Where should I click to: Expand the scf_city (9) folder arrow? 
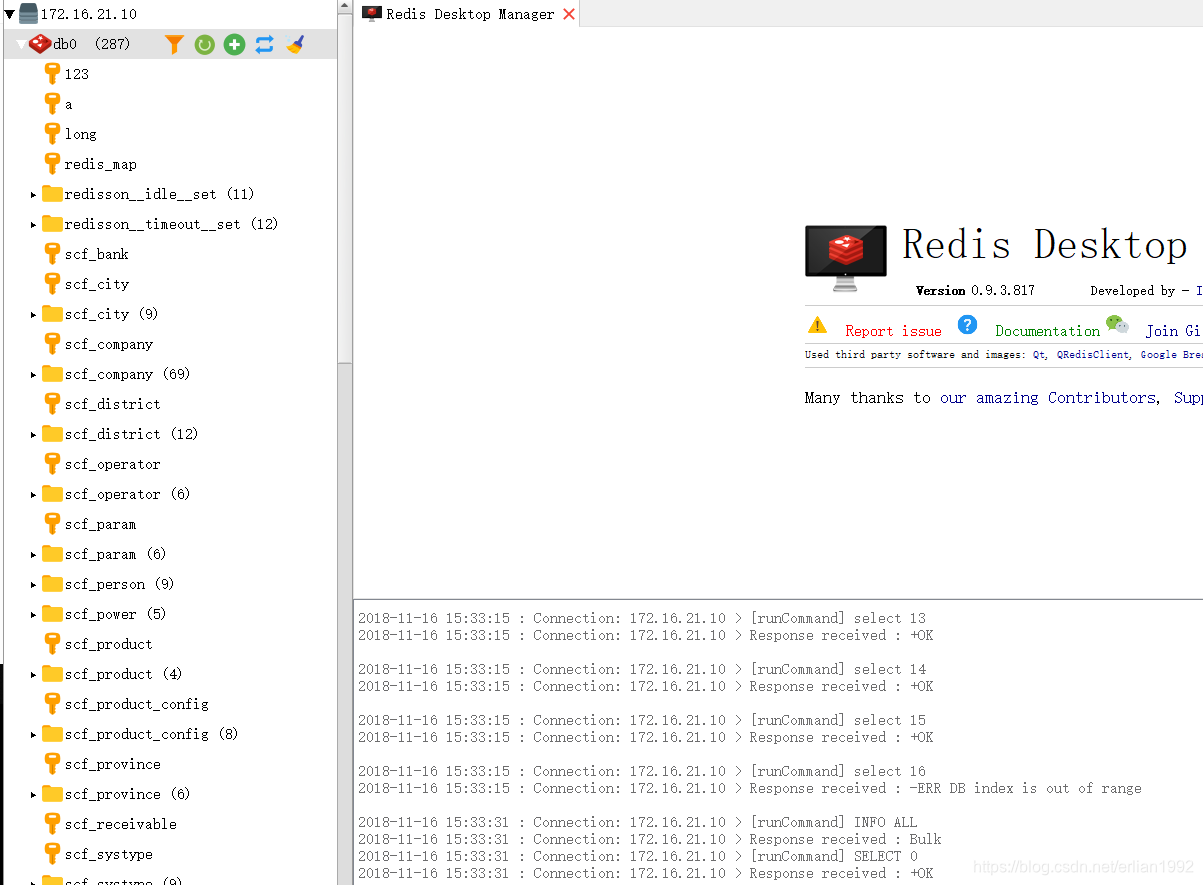click(33, 314)
